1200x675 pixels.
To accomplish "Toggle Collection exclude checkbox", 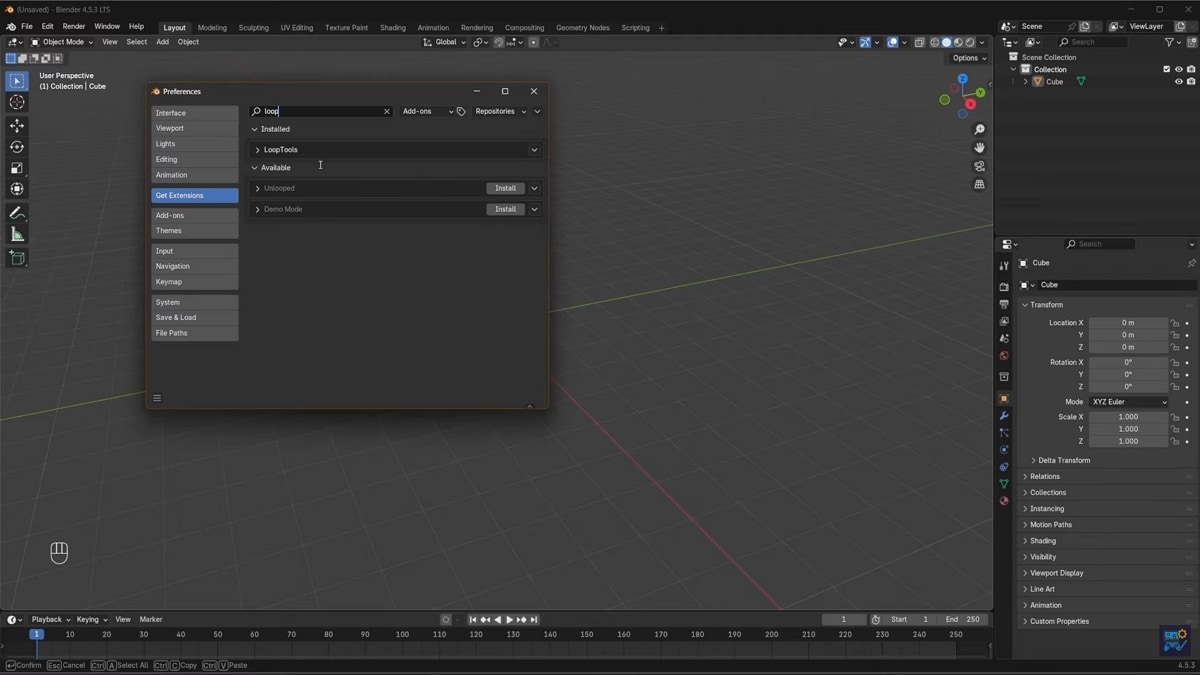I will (x=1166, y=70).
